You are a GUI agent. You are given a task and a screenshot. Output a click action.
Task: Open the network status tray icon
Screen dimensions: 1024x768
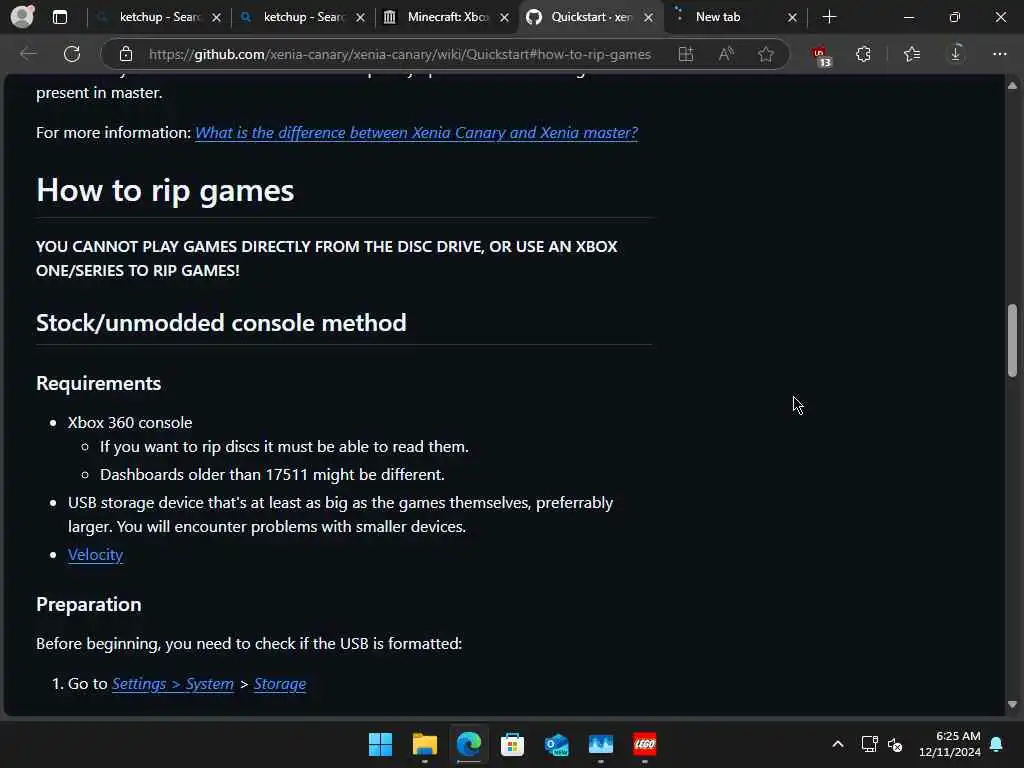point(869,744)
